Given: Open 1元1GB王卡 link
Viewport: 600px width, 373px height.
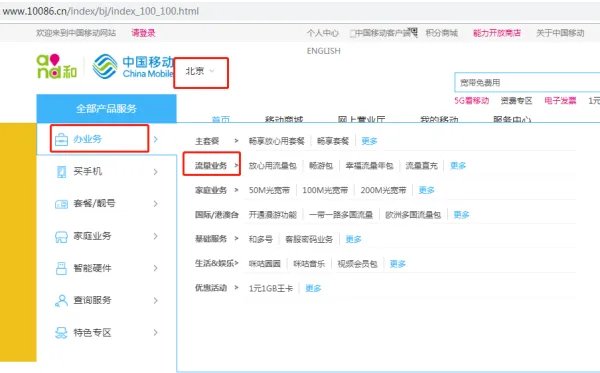Looking at the screenshot, I should coord(271,288).
